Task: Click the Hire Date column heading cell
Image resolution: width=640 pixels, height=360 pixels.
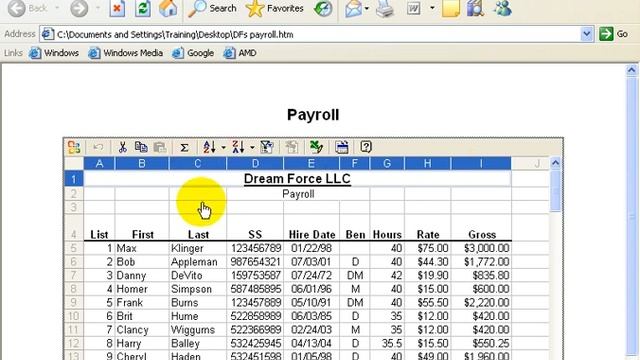Action: click(311, 227)
